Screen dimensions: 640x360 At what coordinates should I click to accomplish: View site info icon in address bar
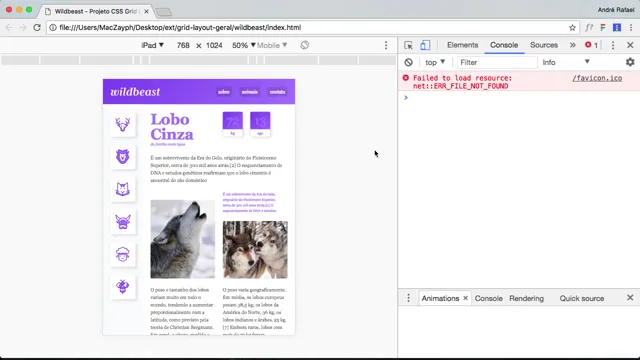(53, 27)
